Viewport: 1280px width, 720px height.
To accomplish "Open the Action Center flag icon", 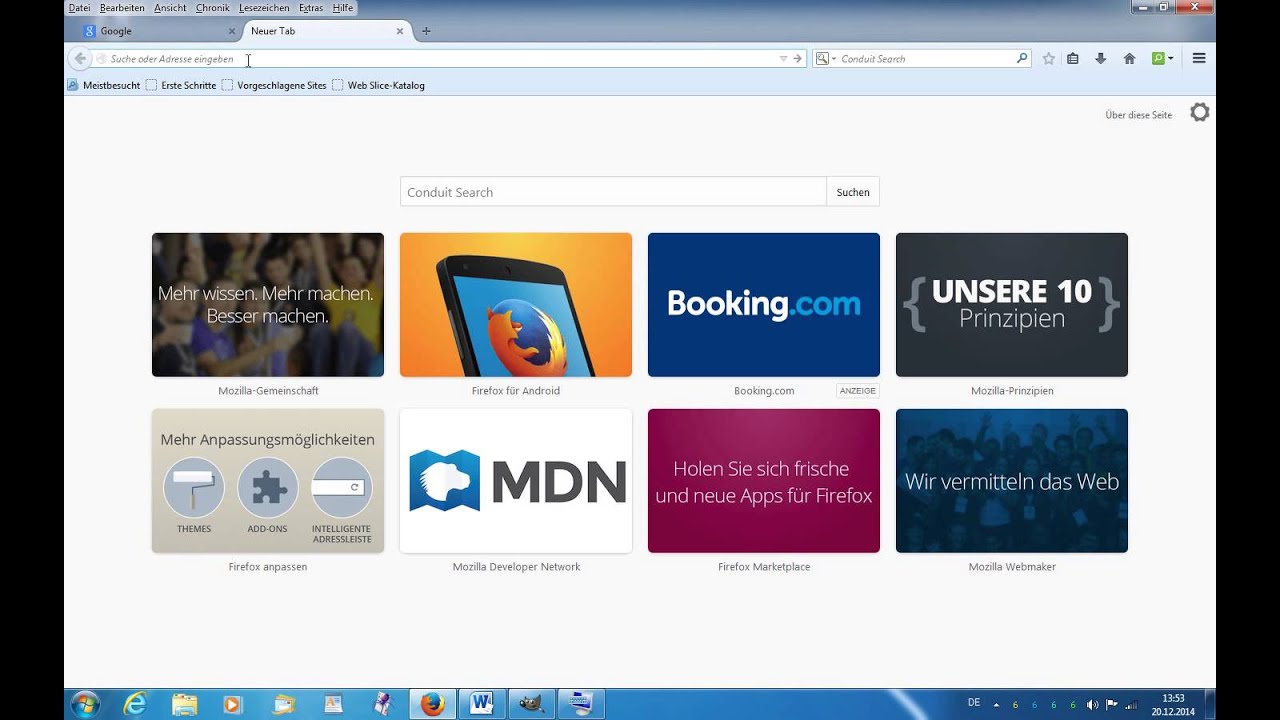I will pyautogui.click(x=1111, y=704).
